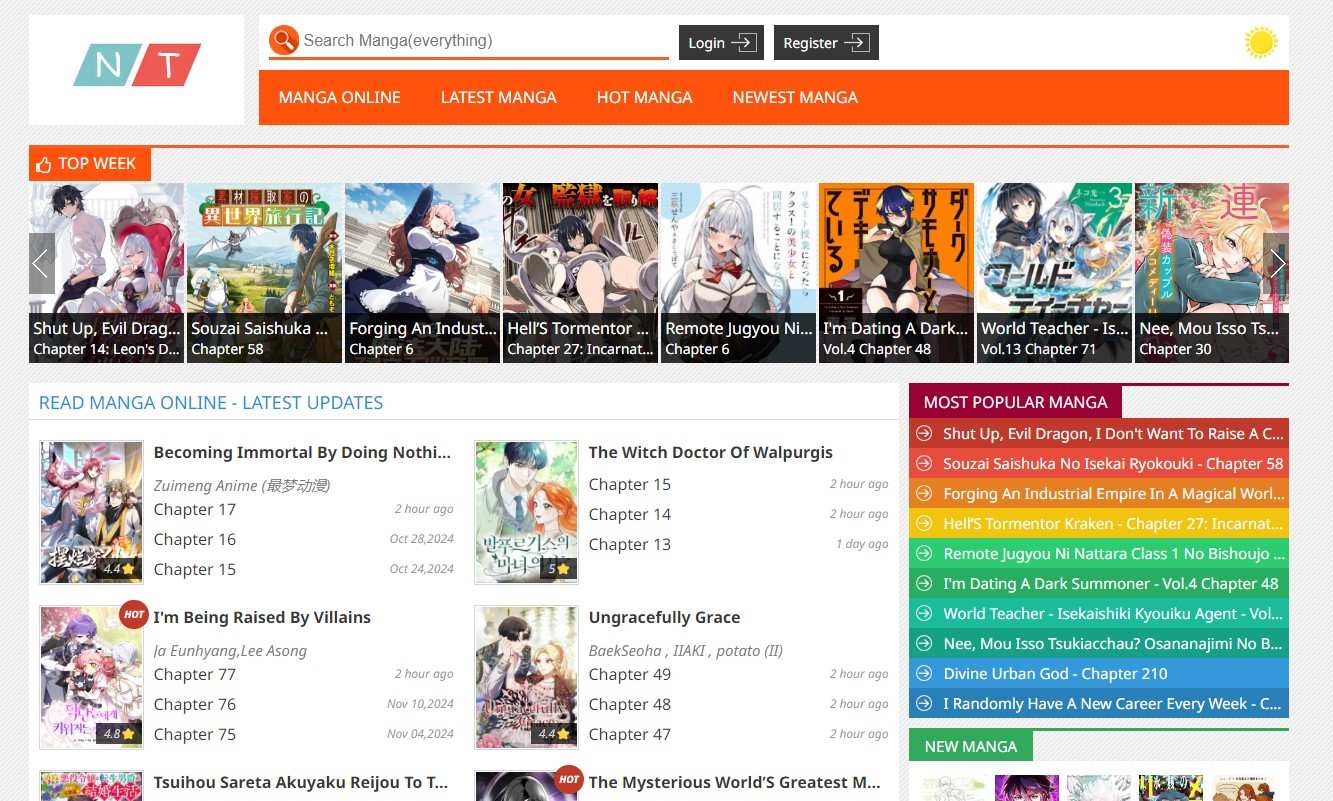Image resolution: width=1333 pixels, height=801 pixels.
Task: Read Chapter 75 of Raised By Villains
Action: coord(195,734)
